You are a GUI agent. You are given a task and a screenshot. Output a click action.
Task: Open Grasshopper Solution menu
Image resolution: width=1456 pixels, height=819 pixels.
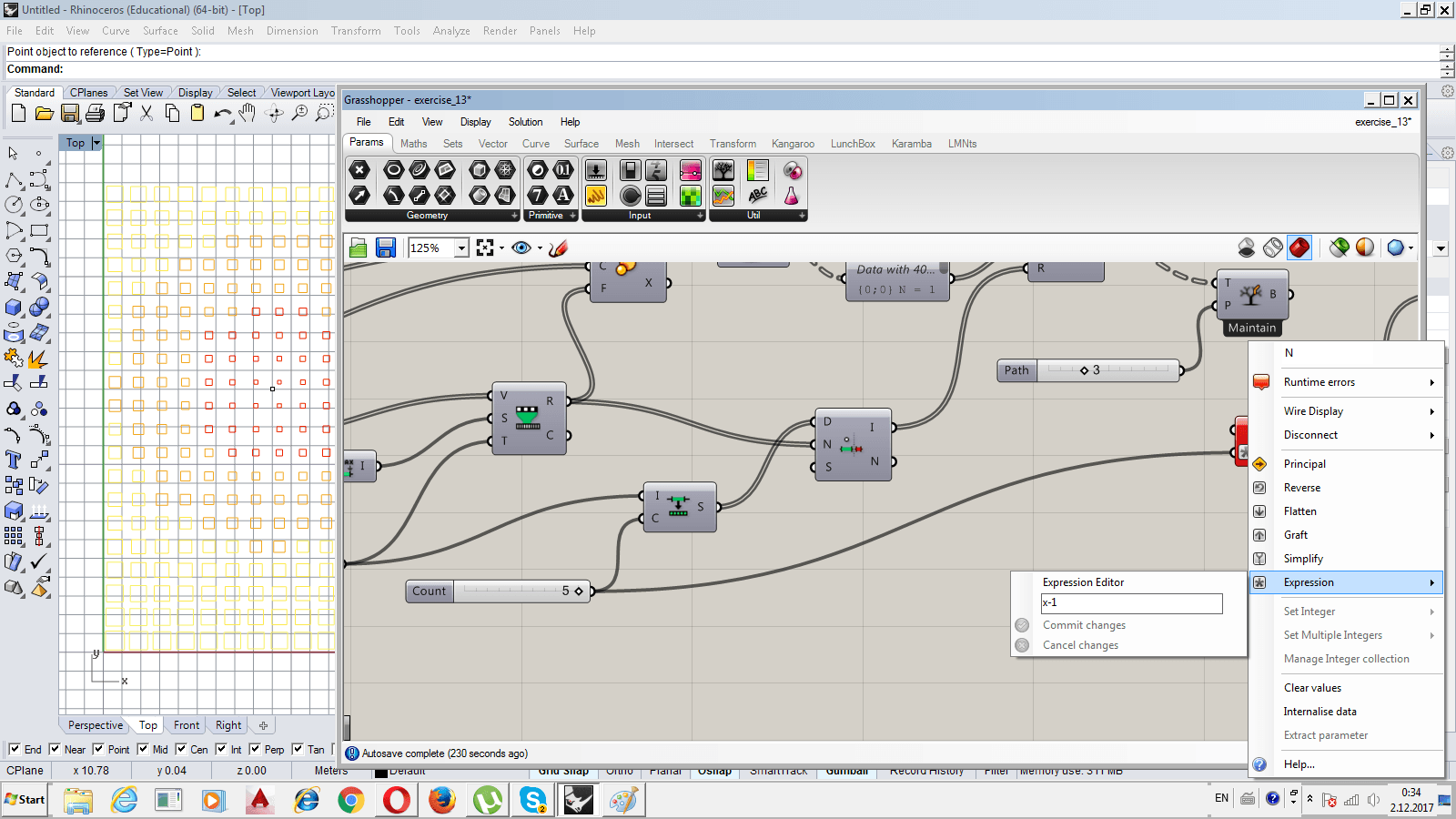click(525, 122)
